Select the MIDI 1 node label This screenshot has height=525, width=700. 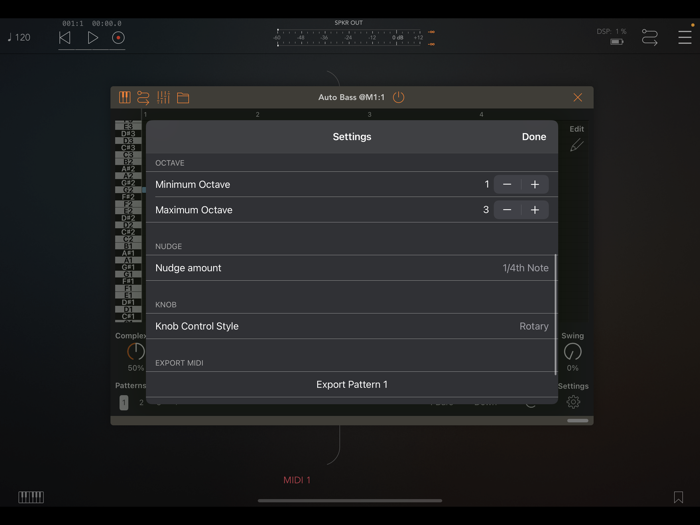click(x=297, y=480)
